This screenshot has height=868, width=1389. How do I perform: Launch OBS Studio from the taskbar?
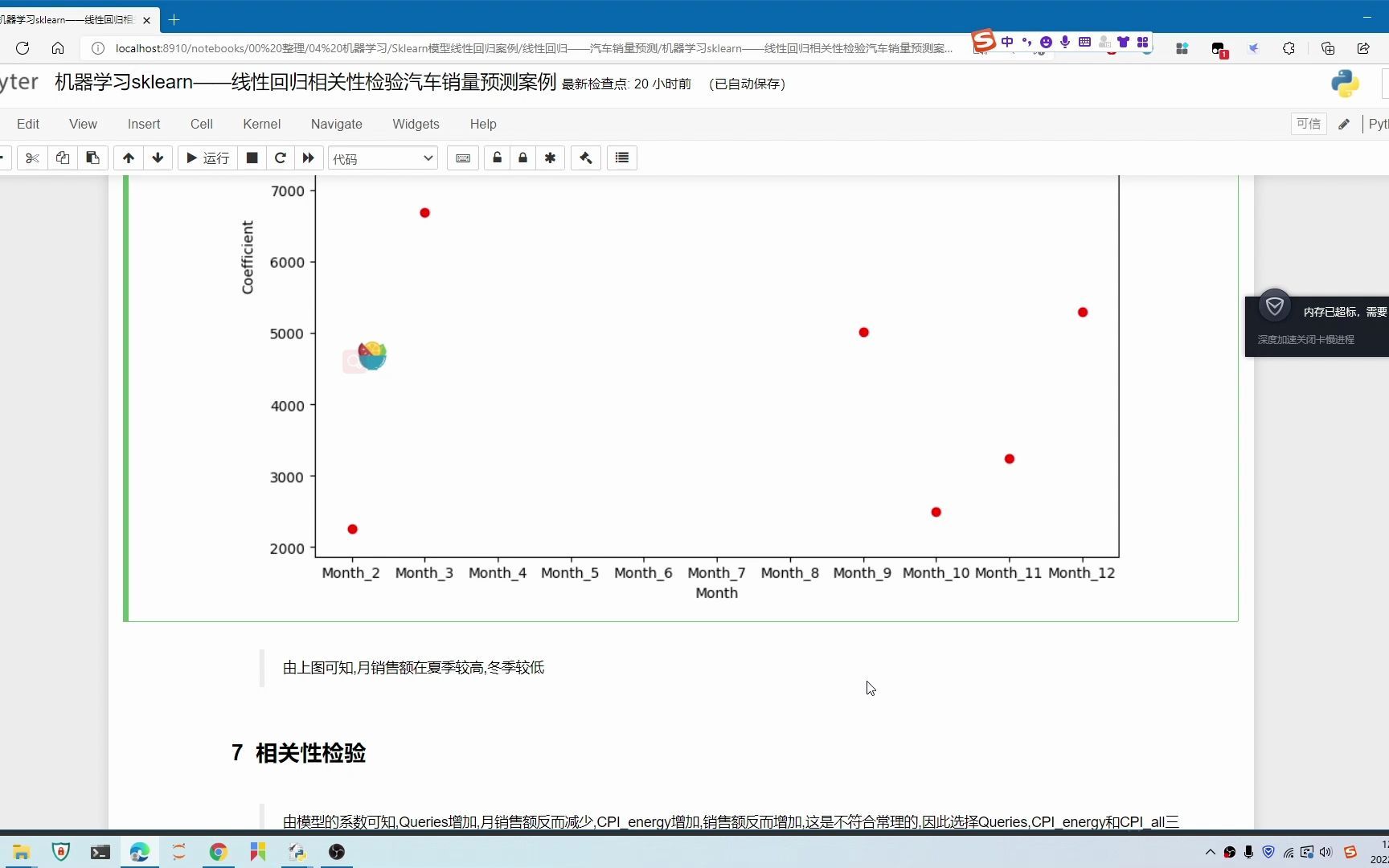point(336,852)
